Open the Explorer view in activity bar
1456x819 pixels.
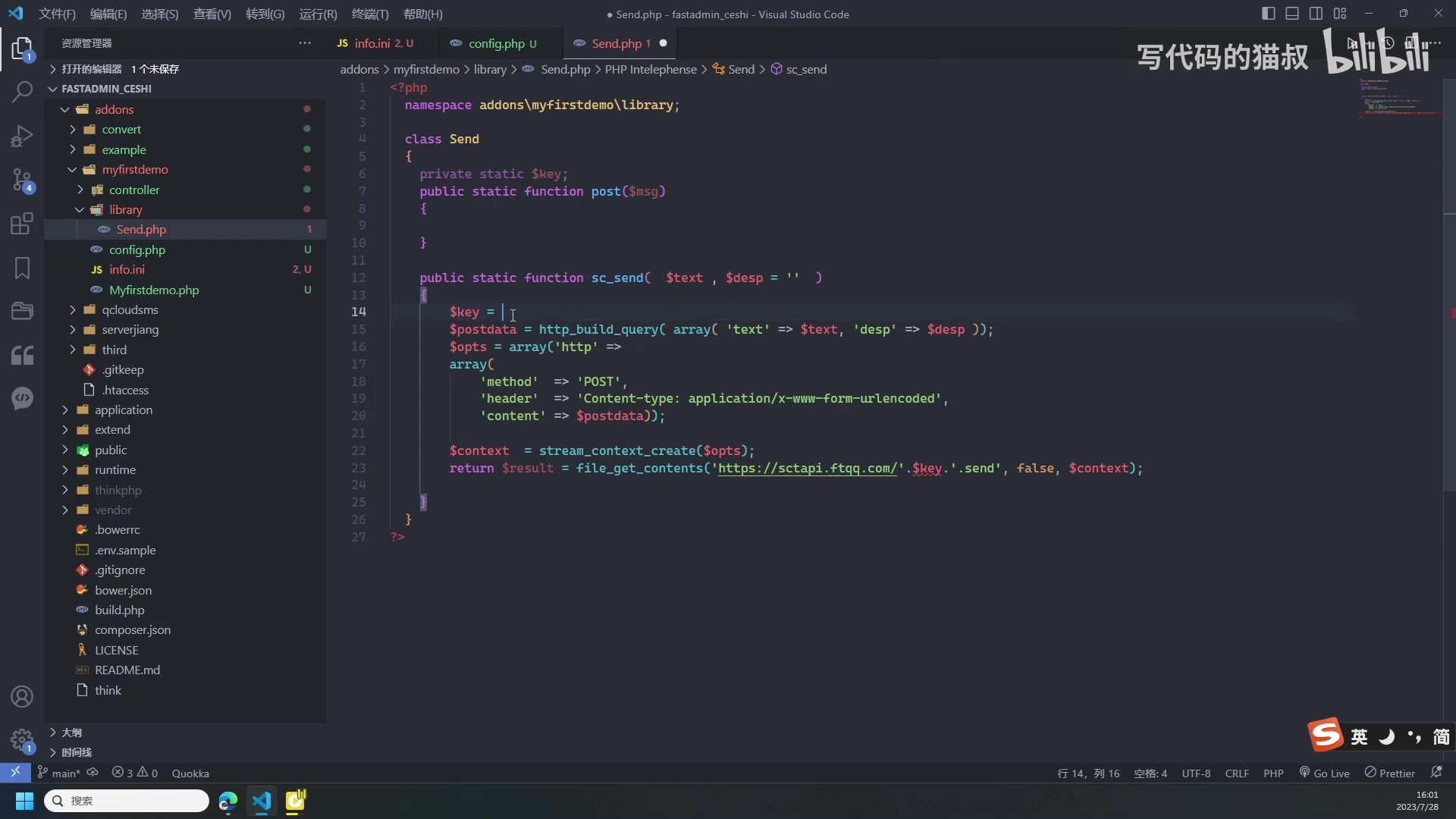click(x=22, y=49)
